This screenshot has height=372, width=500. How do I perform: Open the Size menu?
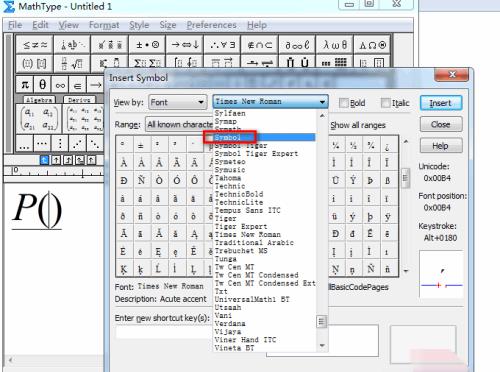tap(168, 25)
